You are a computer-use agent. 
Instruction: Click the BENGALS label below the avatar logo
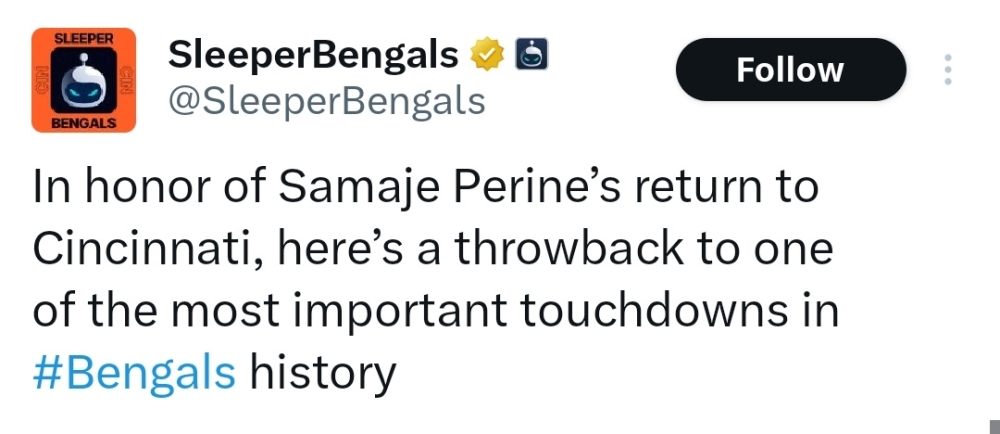(84, 123)
